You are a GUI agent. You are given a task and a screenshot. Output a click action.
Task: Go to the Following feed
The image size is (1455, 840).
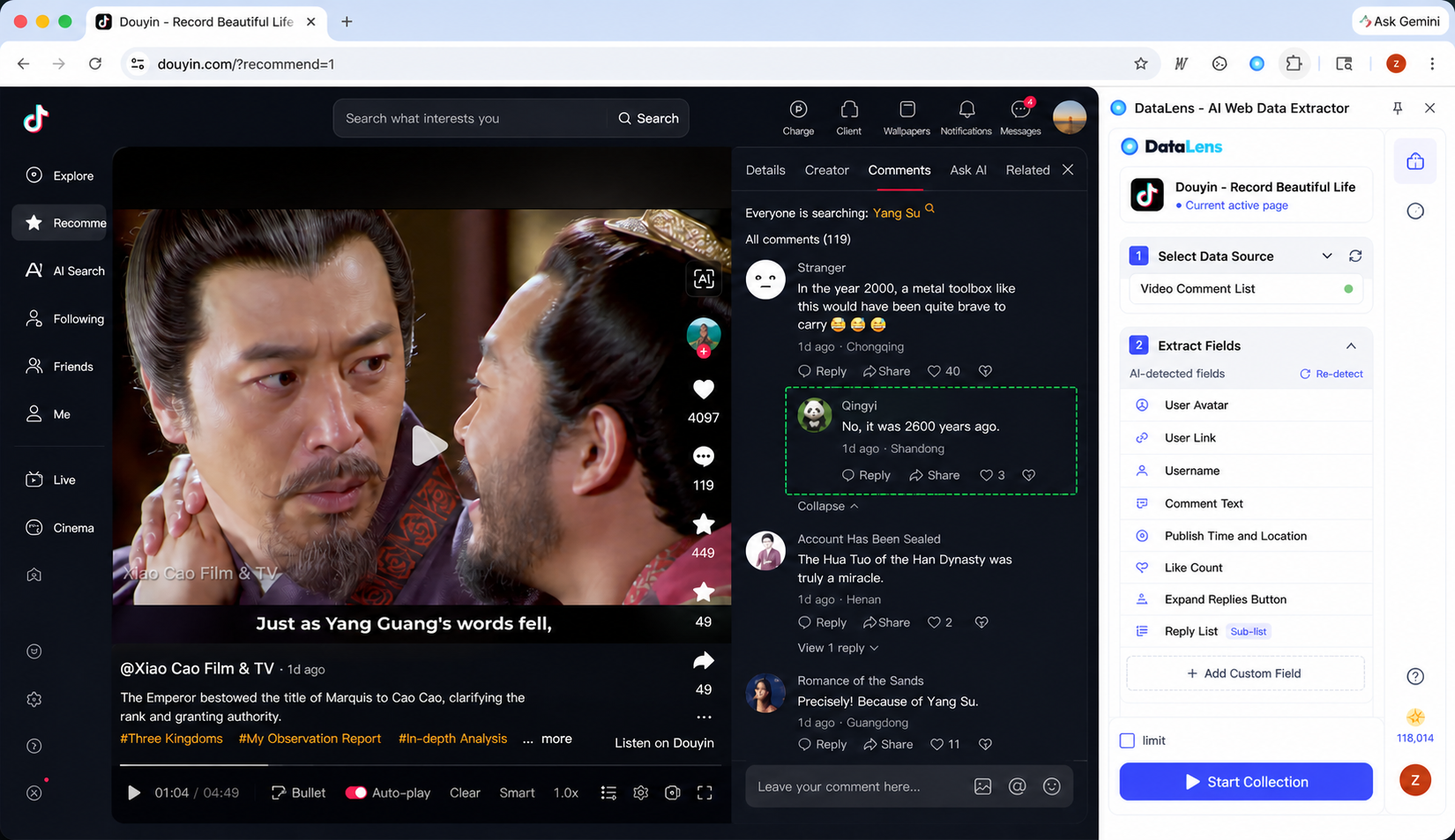[x=65, y=319]
